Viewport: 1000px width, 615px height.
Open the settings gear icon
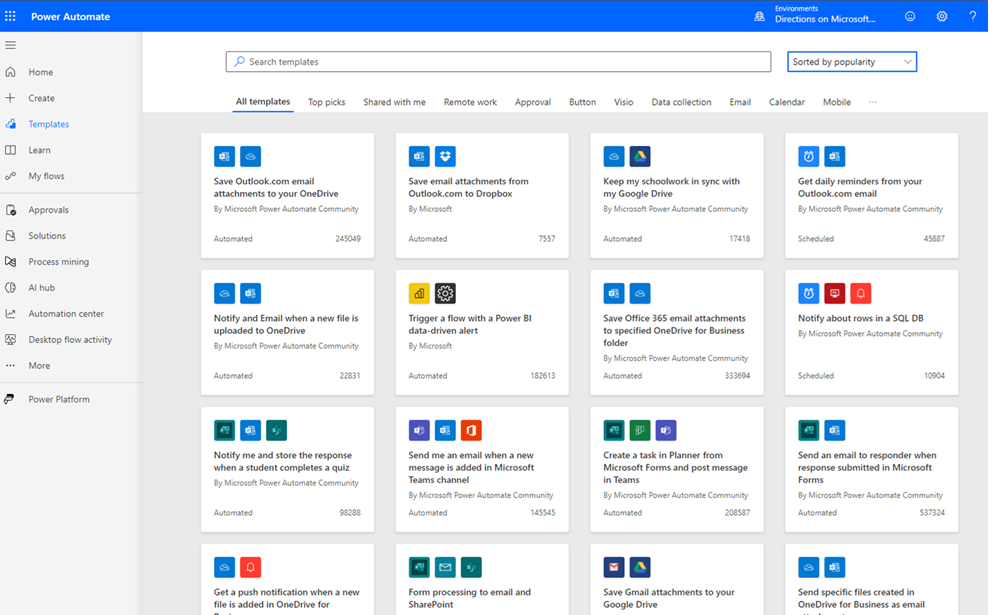942,17
